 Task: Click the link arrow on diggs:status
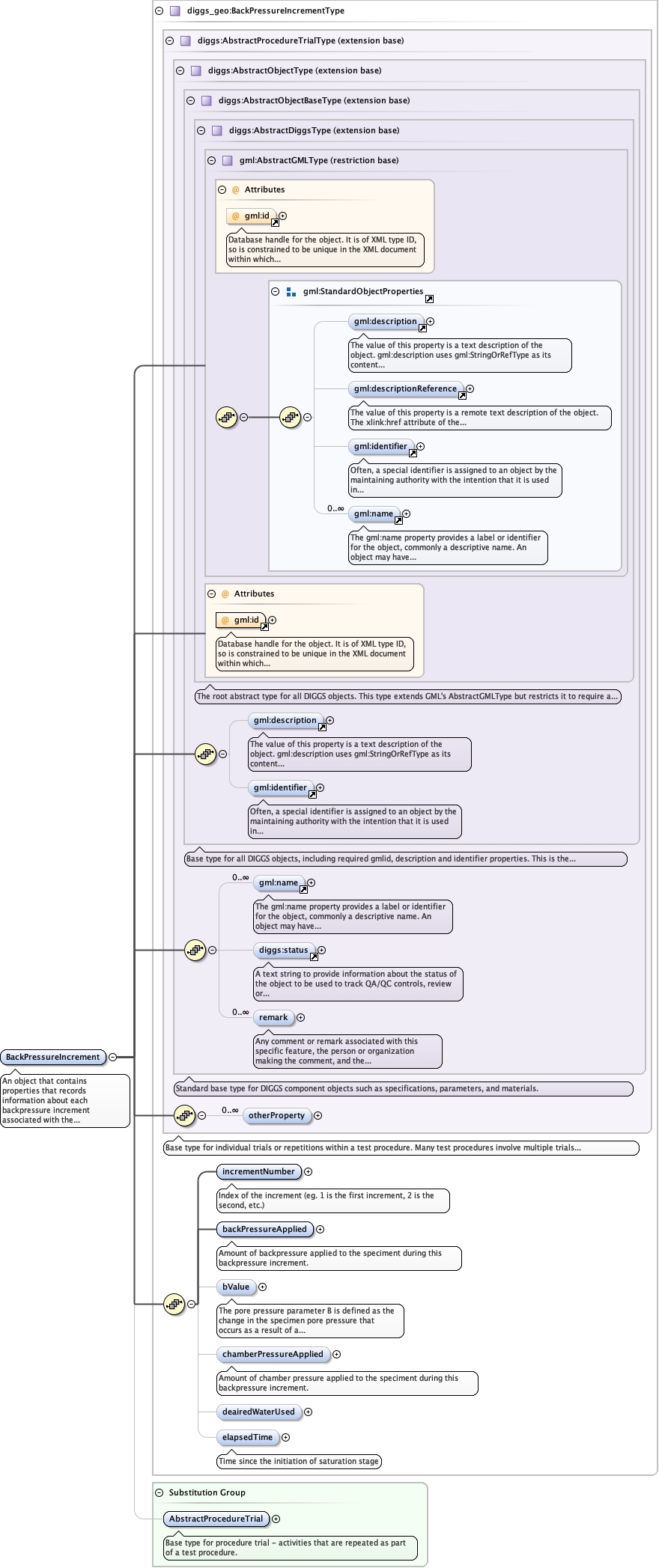point(314,957)
